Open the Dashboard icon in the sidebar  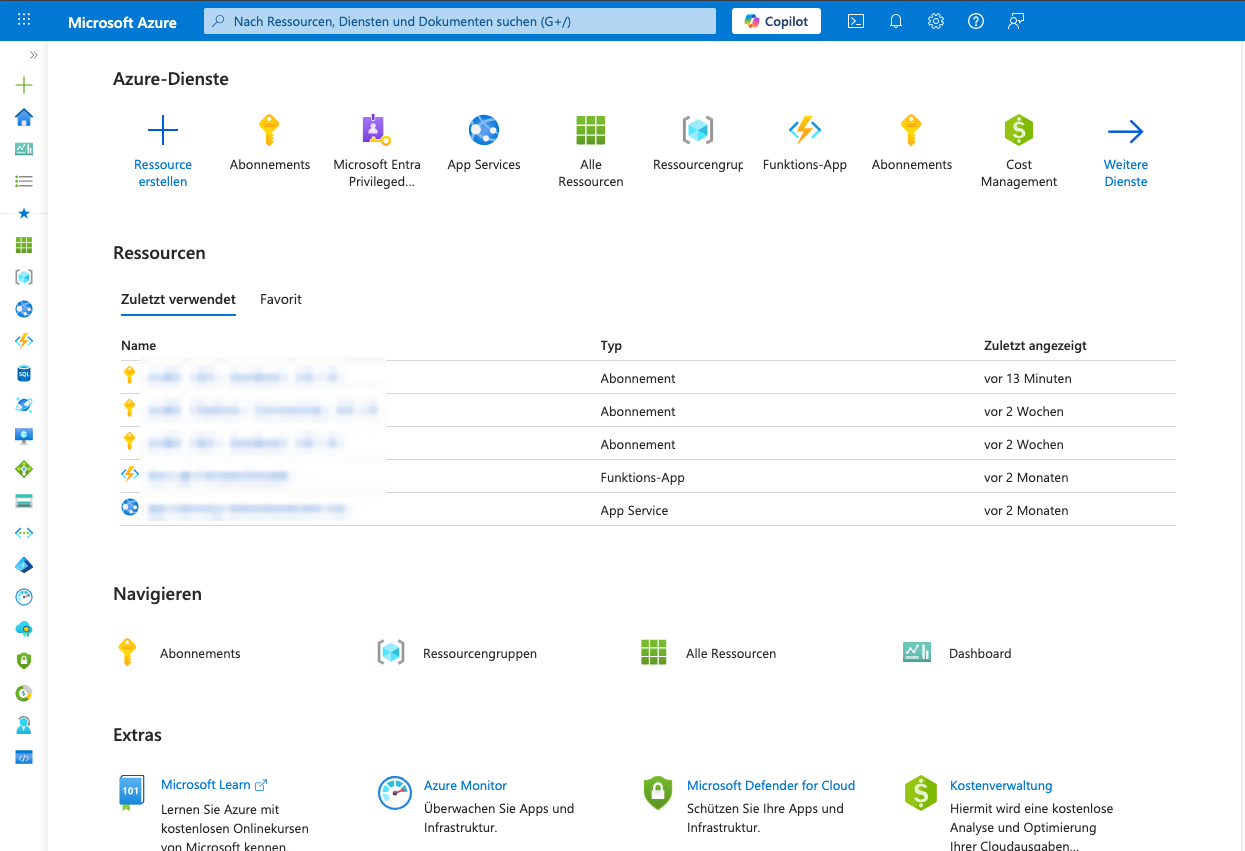pos(24,149)
